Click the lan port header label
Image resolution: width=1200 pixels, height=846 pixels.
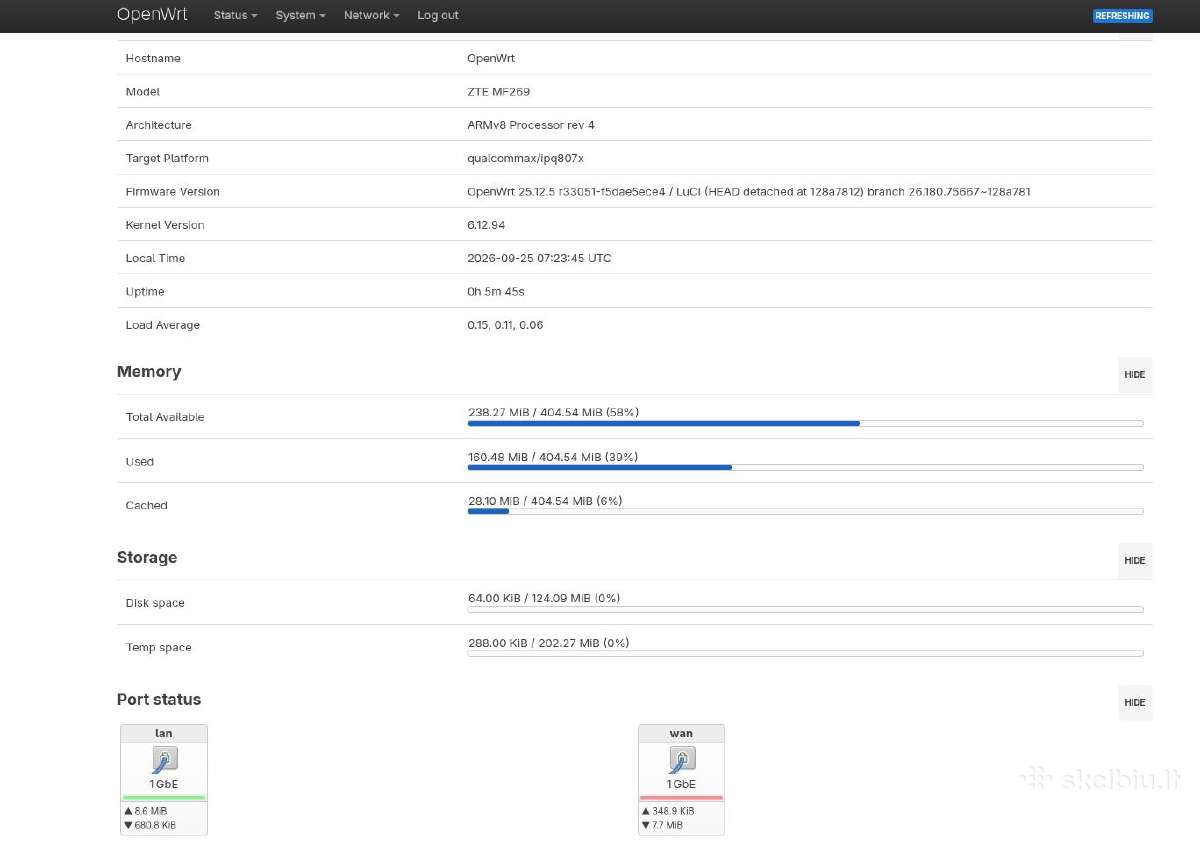coord(164,733)
